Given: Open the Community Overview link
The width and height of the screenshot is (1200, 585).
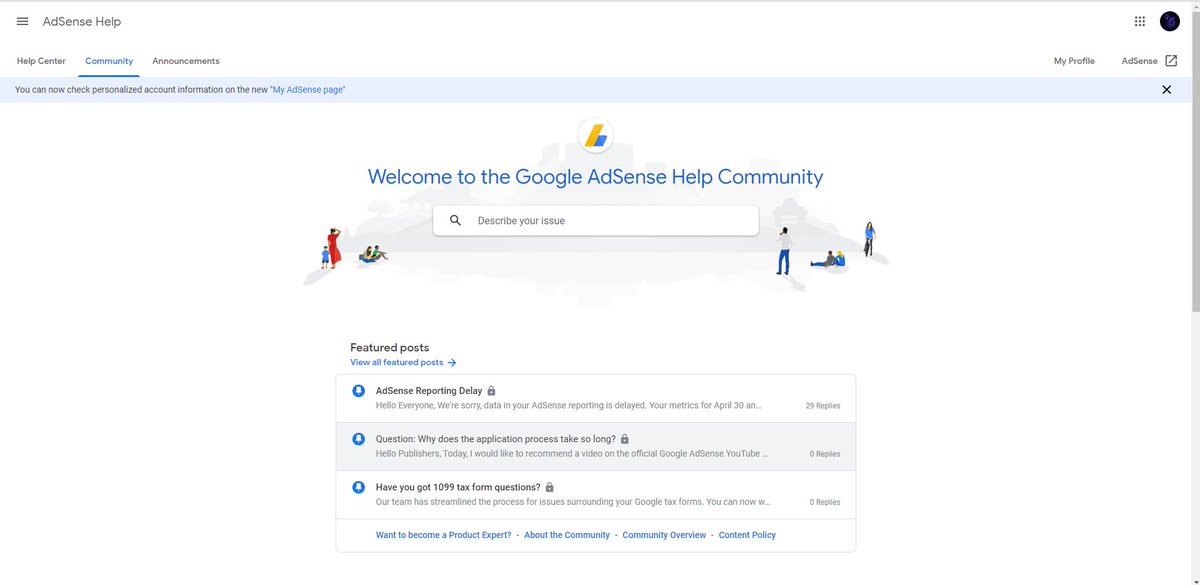Looking at the screenshot, I should coord(664,535).
